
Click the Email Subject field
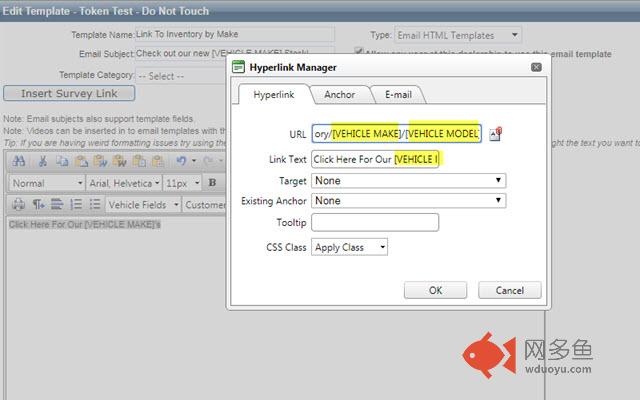[x=235, y=53]
